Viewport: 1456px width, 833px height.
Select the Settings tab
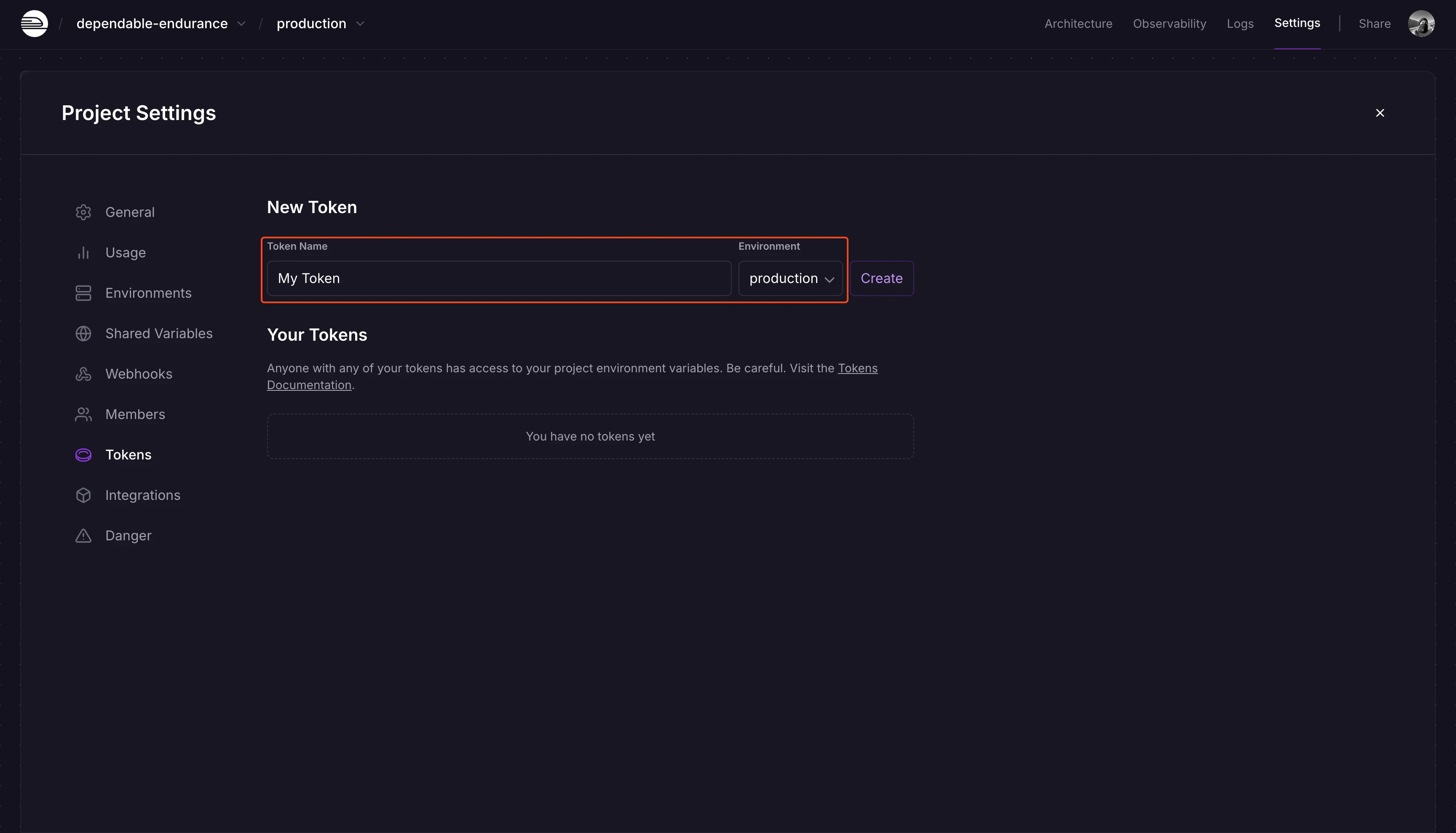1297,23
